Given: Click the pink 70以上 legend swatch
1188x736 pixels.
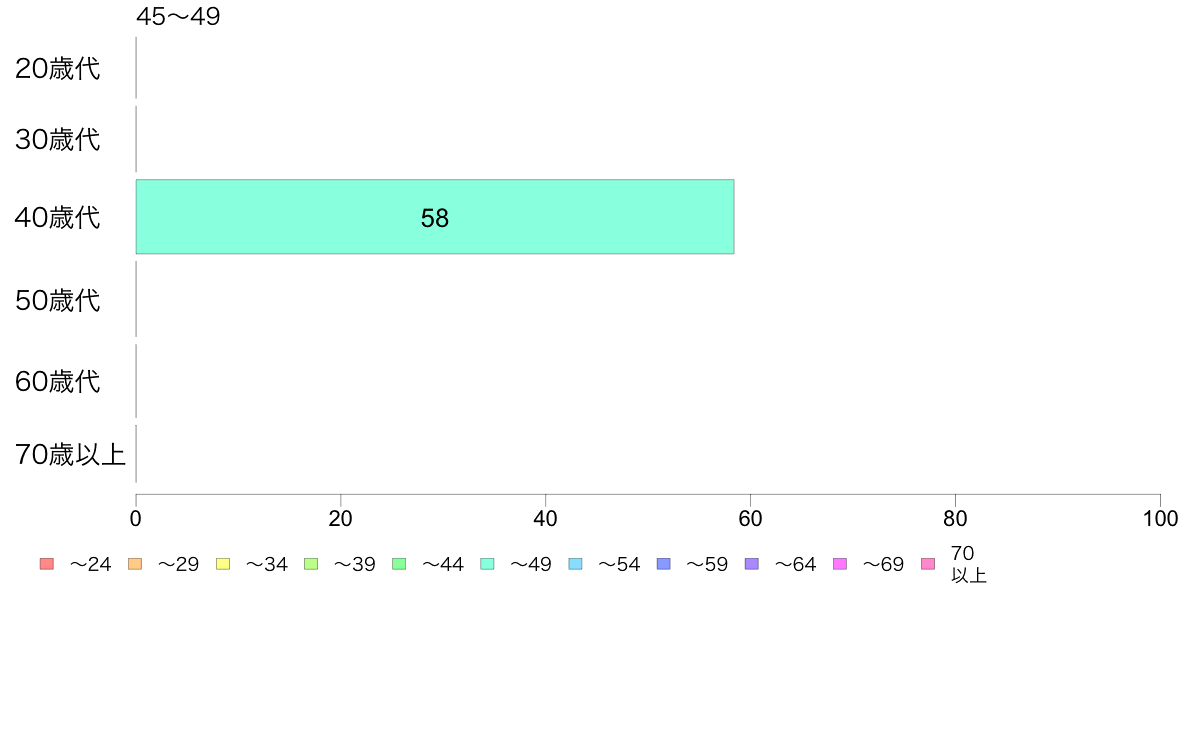Looking at the screenshot, I should click(928, 564).
